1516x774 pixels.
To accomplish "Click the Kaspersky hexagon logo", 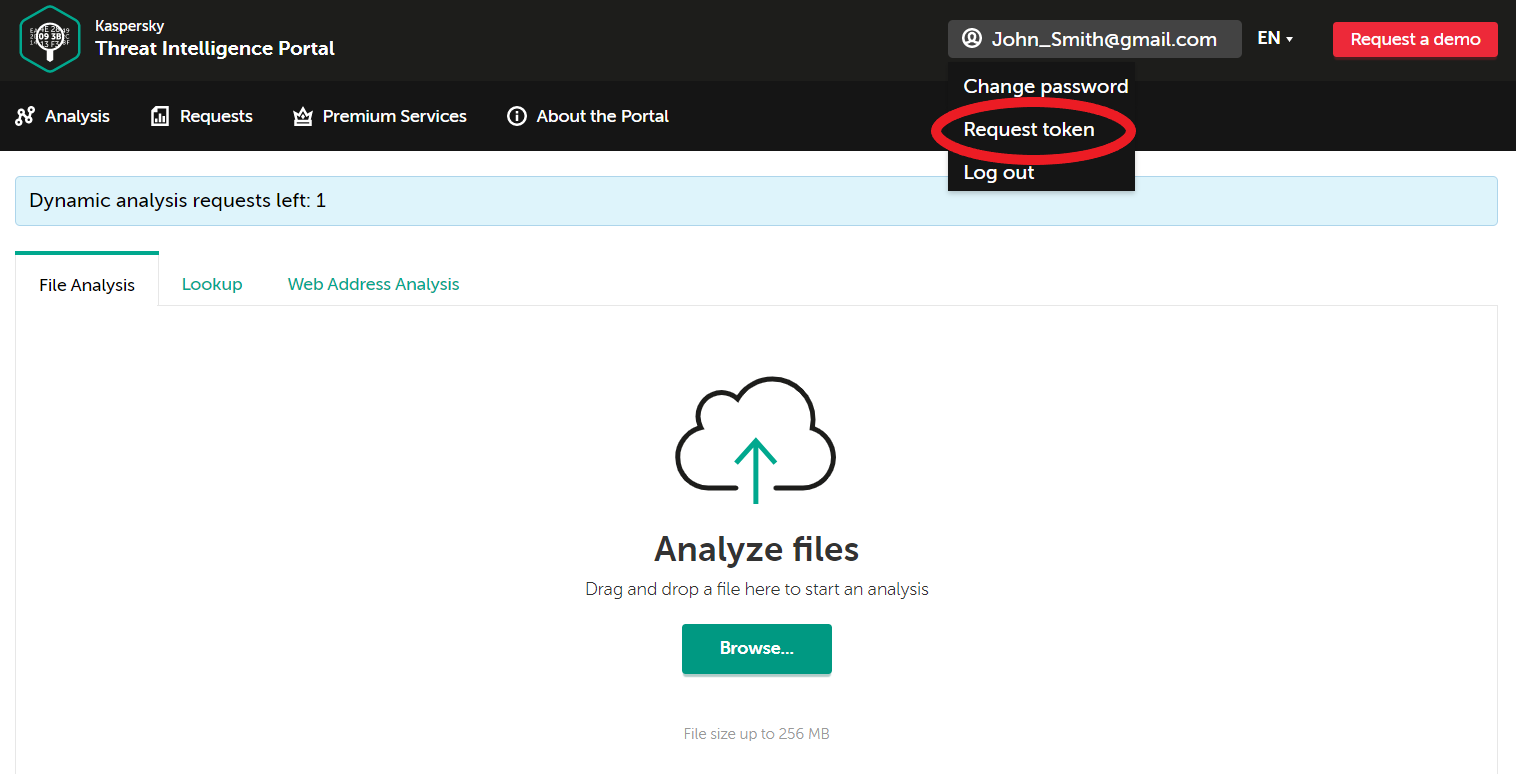I will pos(50,39).
